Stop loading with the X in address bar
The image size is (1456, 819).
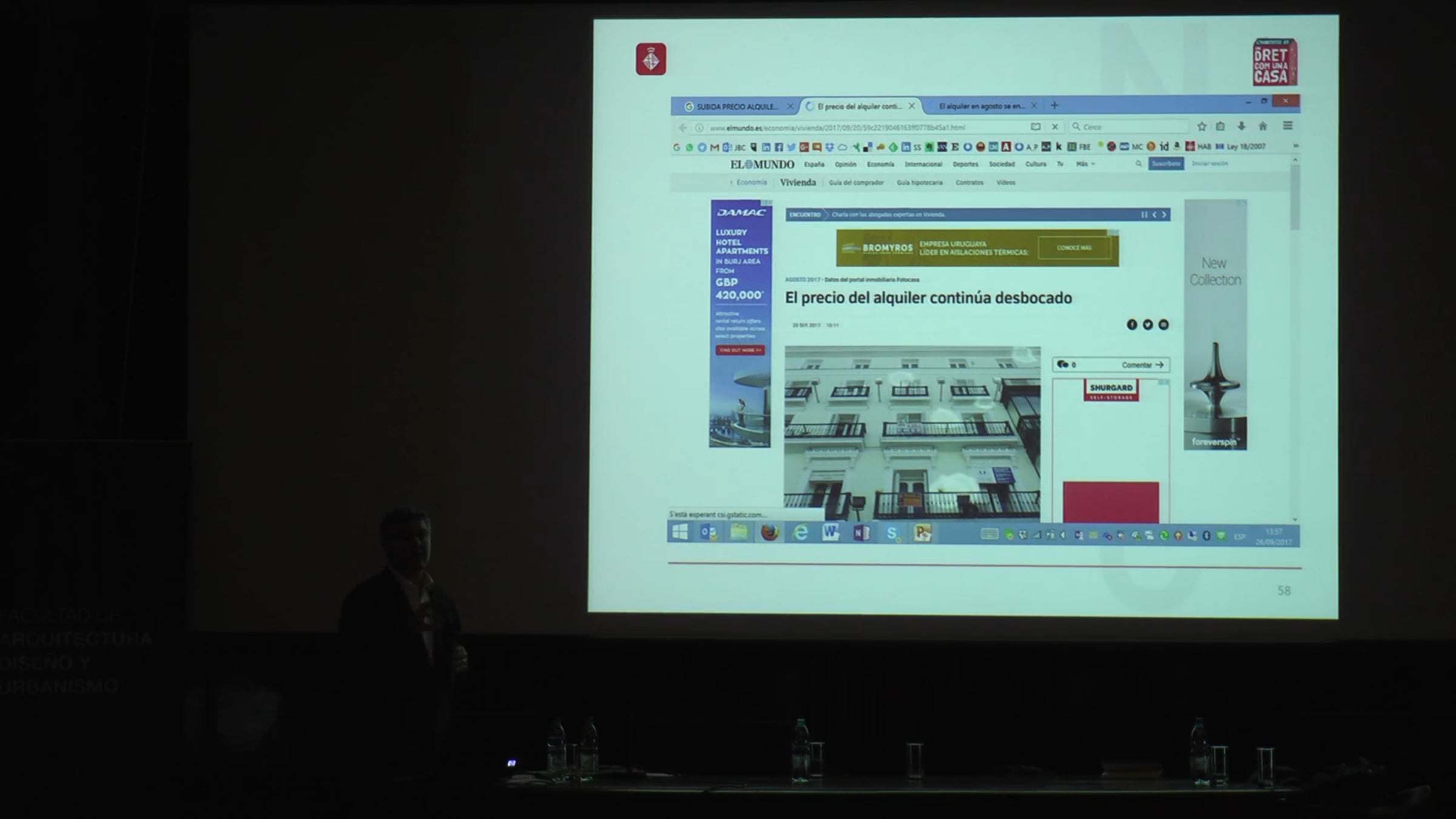click(x=1055, y=127)
